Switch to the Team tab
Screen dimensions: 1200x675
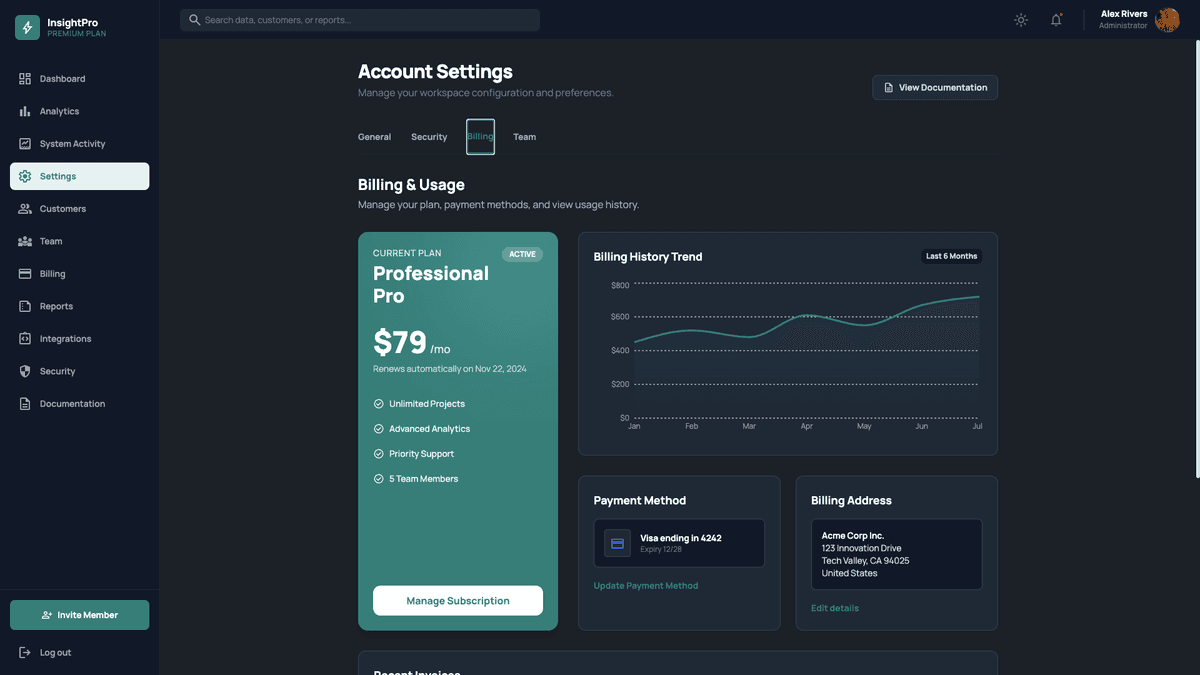[x=524, y=136]
